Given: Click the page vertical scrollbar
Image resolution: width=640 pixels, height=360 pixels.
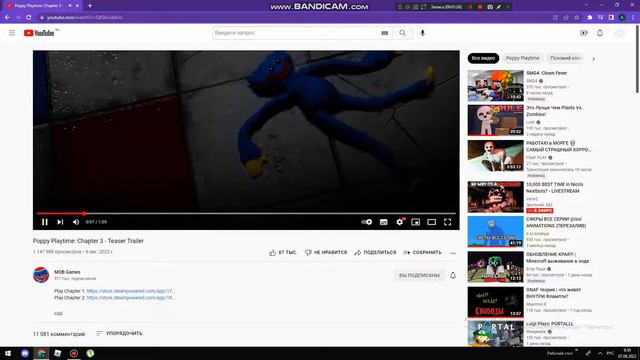Looking at the screenshot, I should (x=637, y=60).
